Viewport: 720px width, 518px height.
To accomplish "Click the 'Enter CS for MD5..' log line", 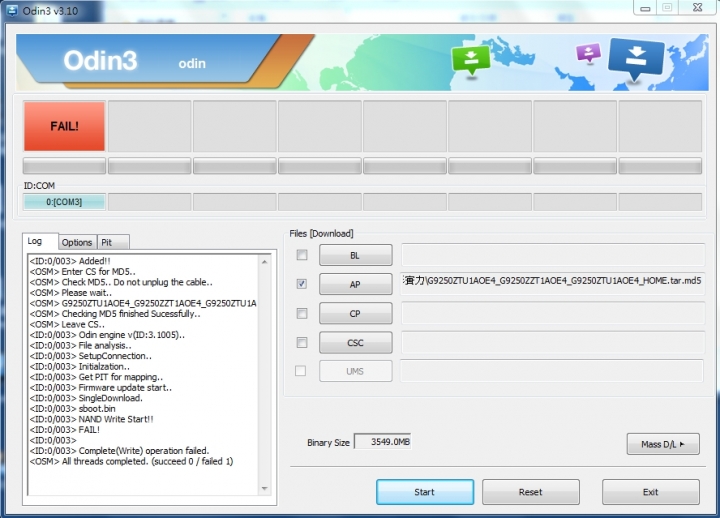I will (83, 271).
